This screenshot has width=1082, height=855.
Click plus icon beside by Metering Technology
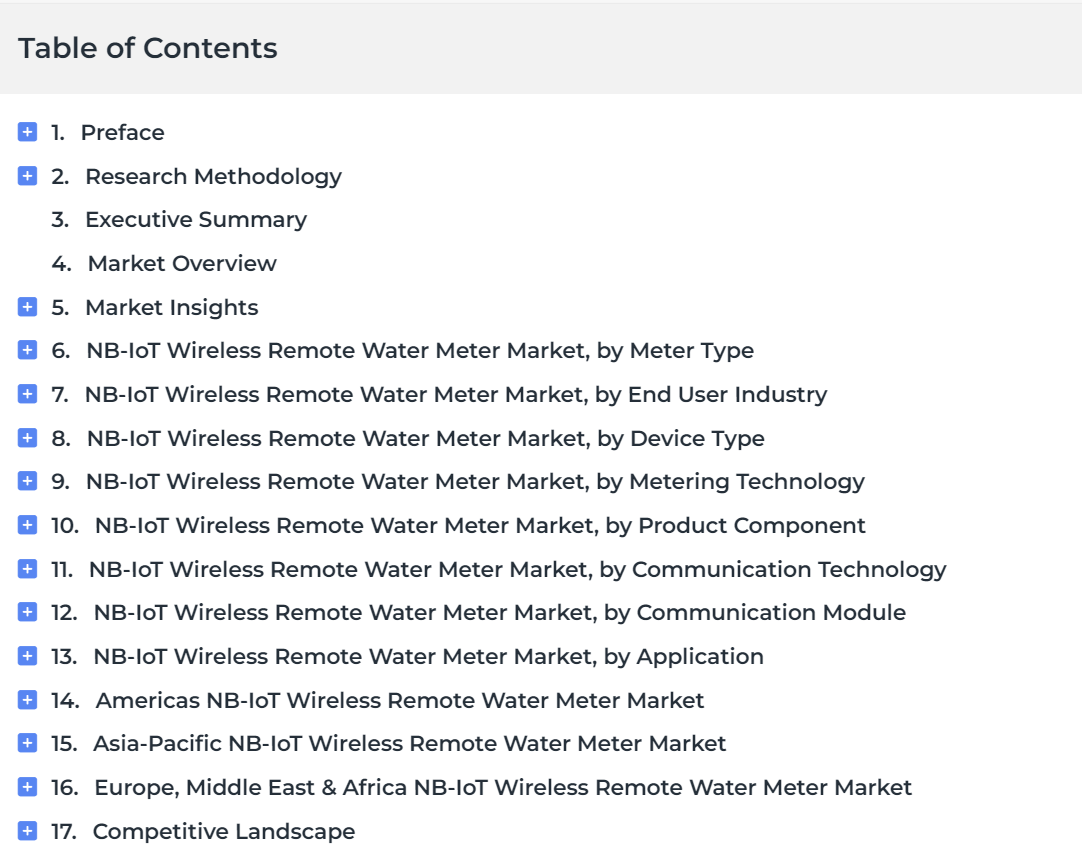[x=27, y=481]
